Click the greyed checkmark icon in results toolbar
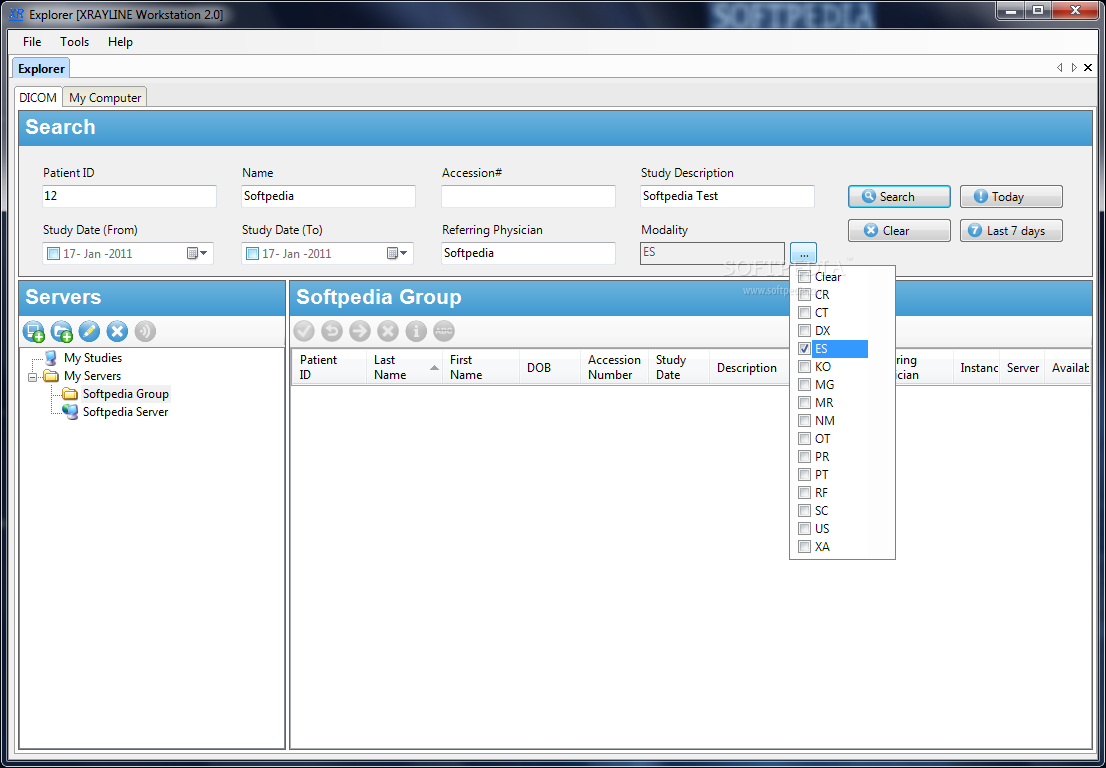The width and height of the screenshot is (1106, 768). [304, 331]
